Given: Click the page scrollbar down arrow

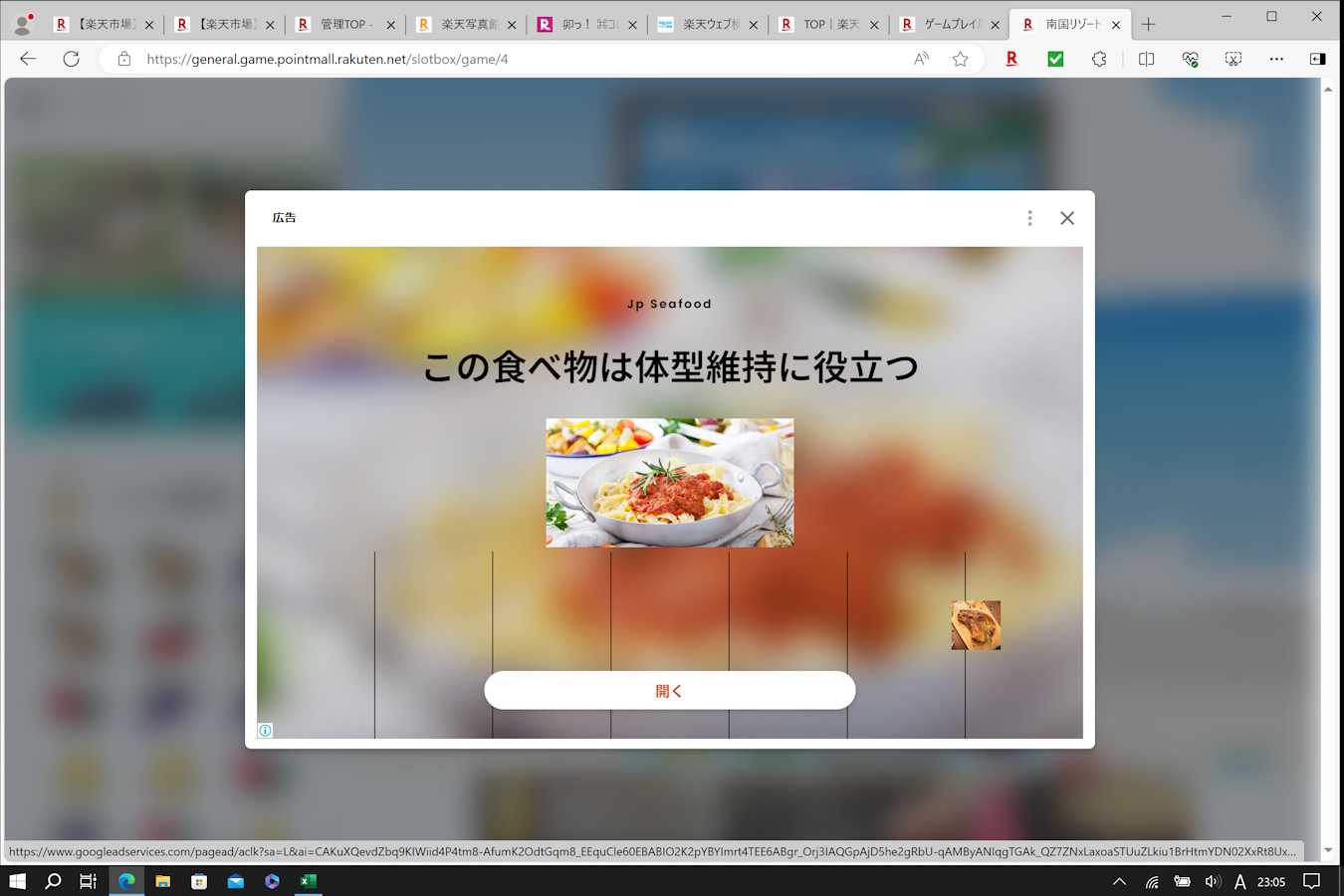Looking at the screenshot, I should pos(1328,851).
